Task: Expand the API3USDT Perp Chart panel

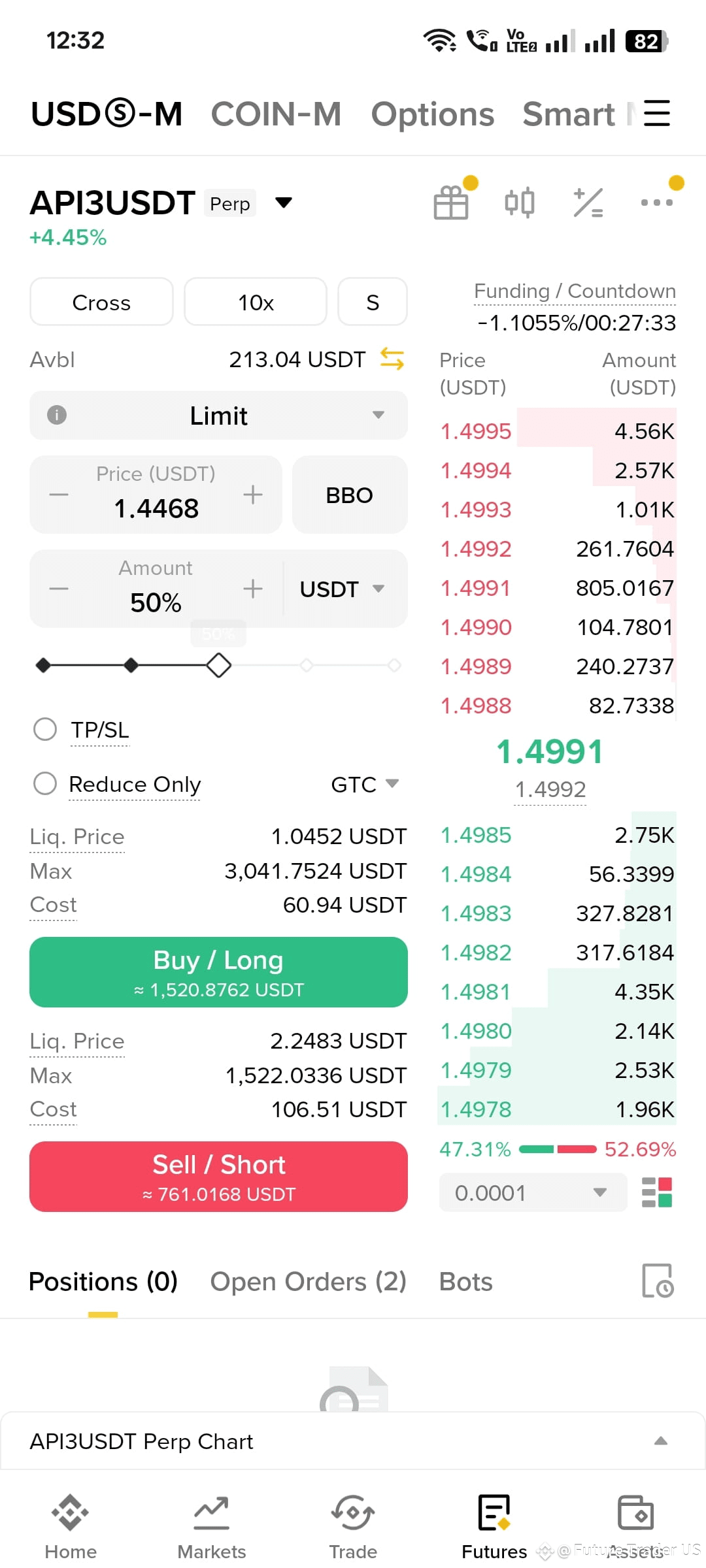Action: tap(352, 1441)
